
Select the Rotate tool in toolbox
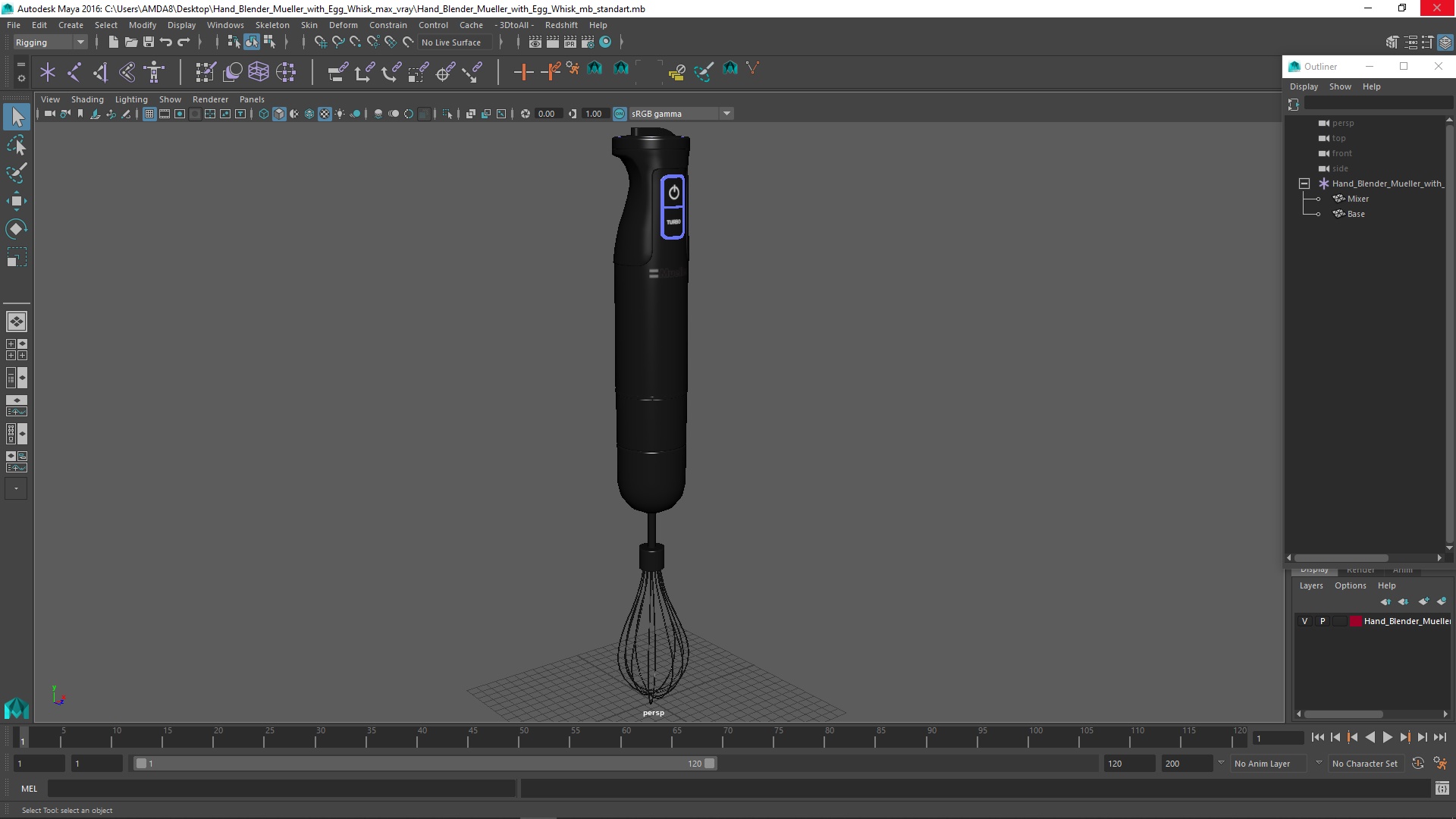[16, 229]
